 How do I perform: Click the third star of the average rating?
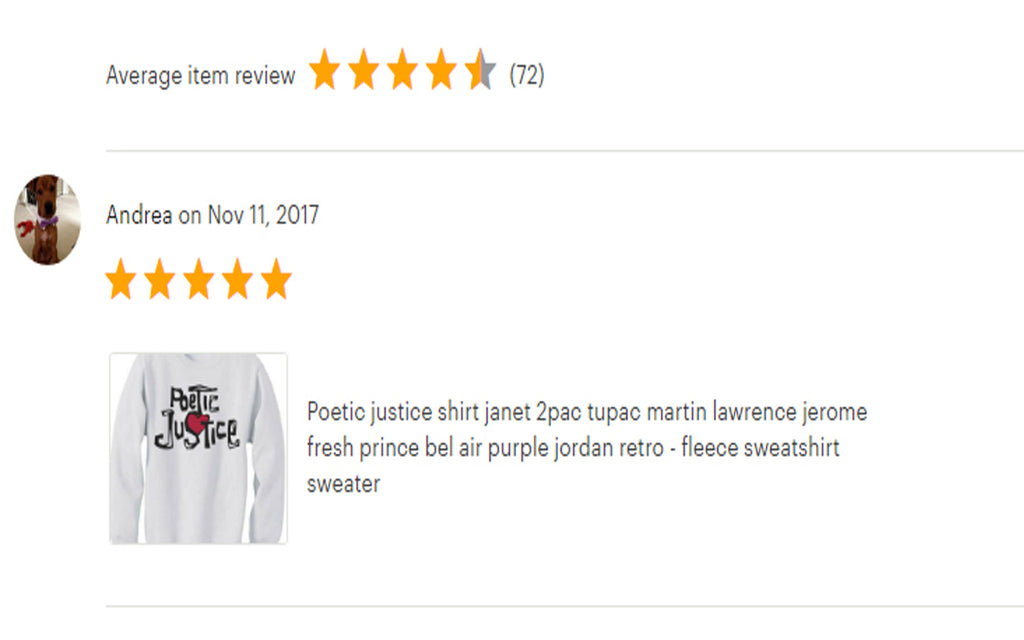(402, 72)
